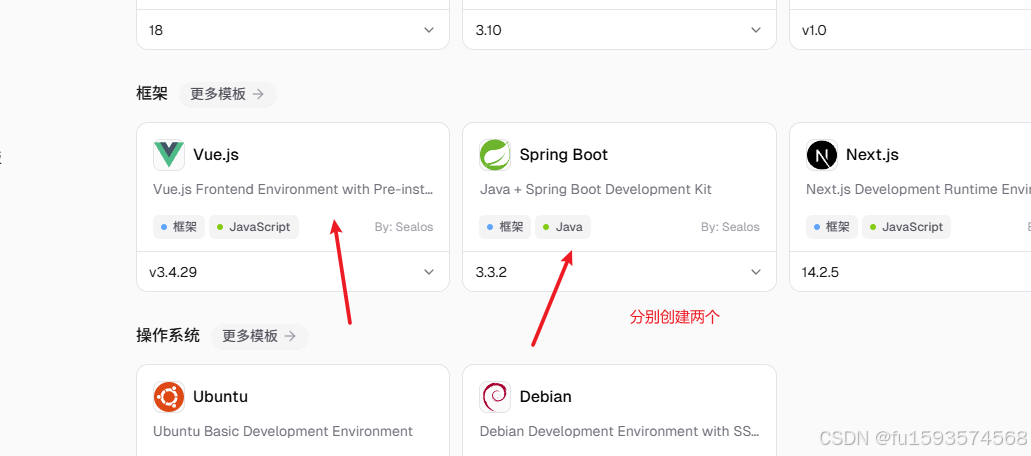Click the Java + Spring Boot Development Kit text

click(596, 189)
